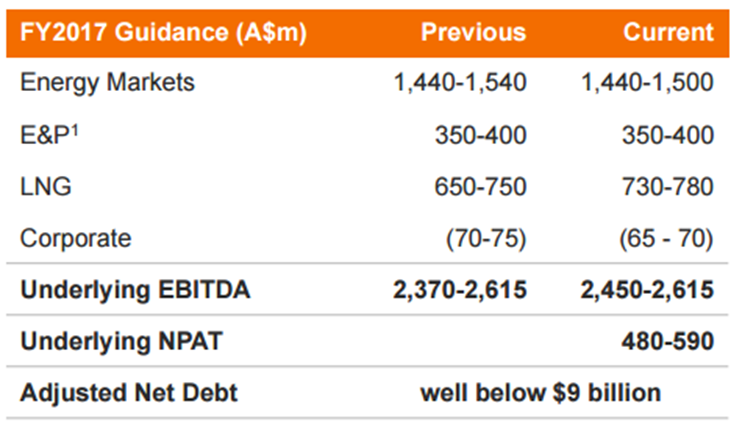Click E&P previous value 350-400
The image size is (731, 423).
click(x=481, y=135)
